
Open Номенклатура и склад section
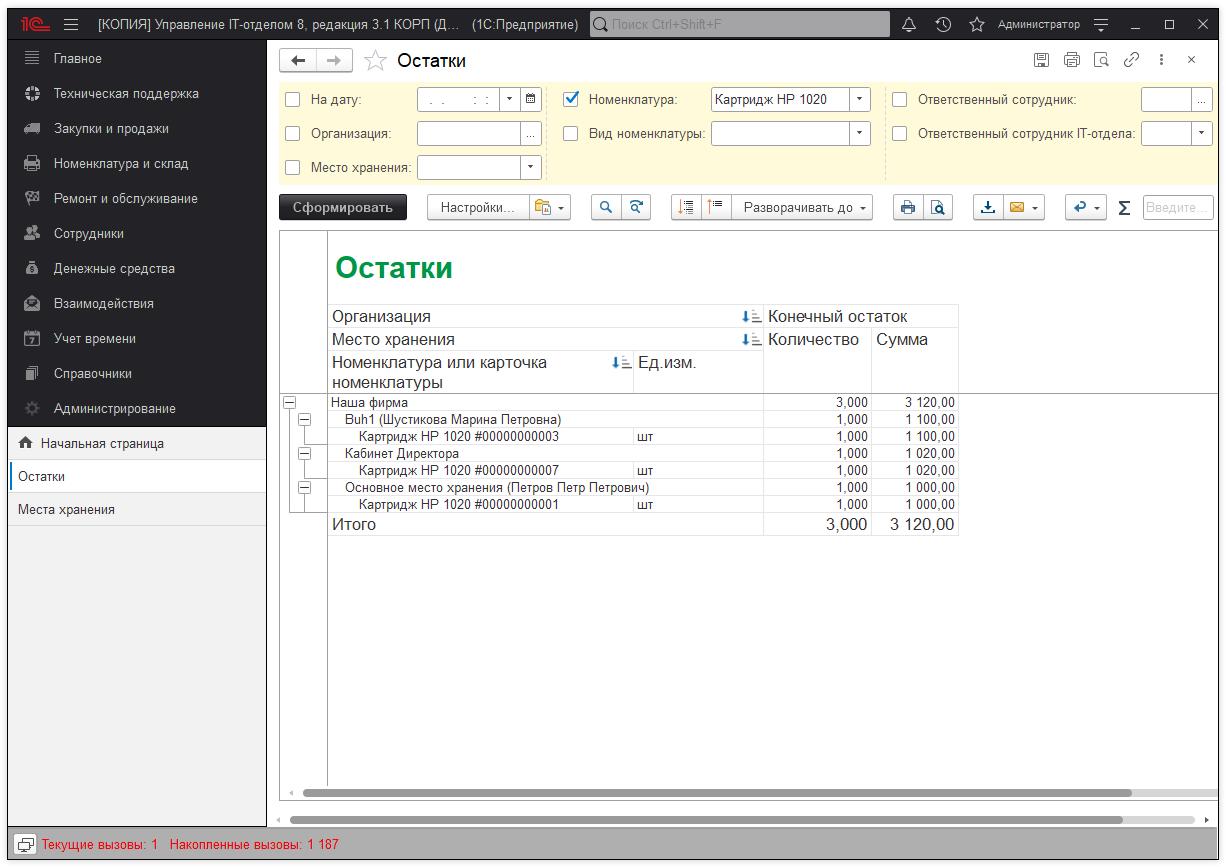[x=121, y=163]
